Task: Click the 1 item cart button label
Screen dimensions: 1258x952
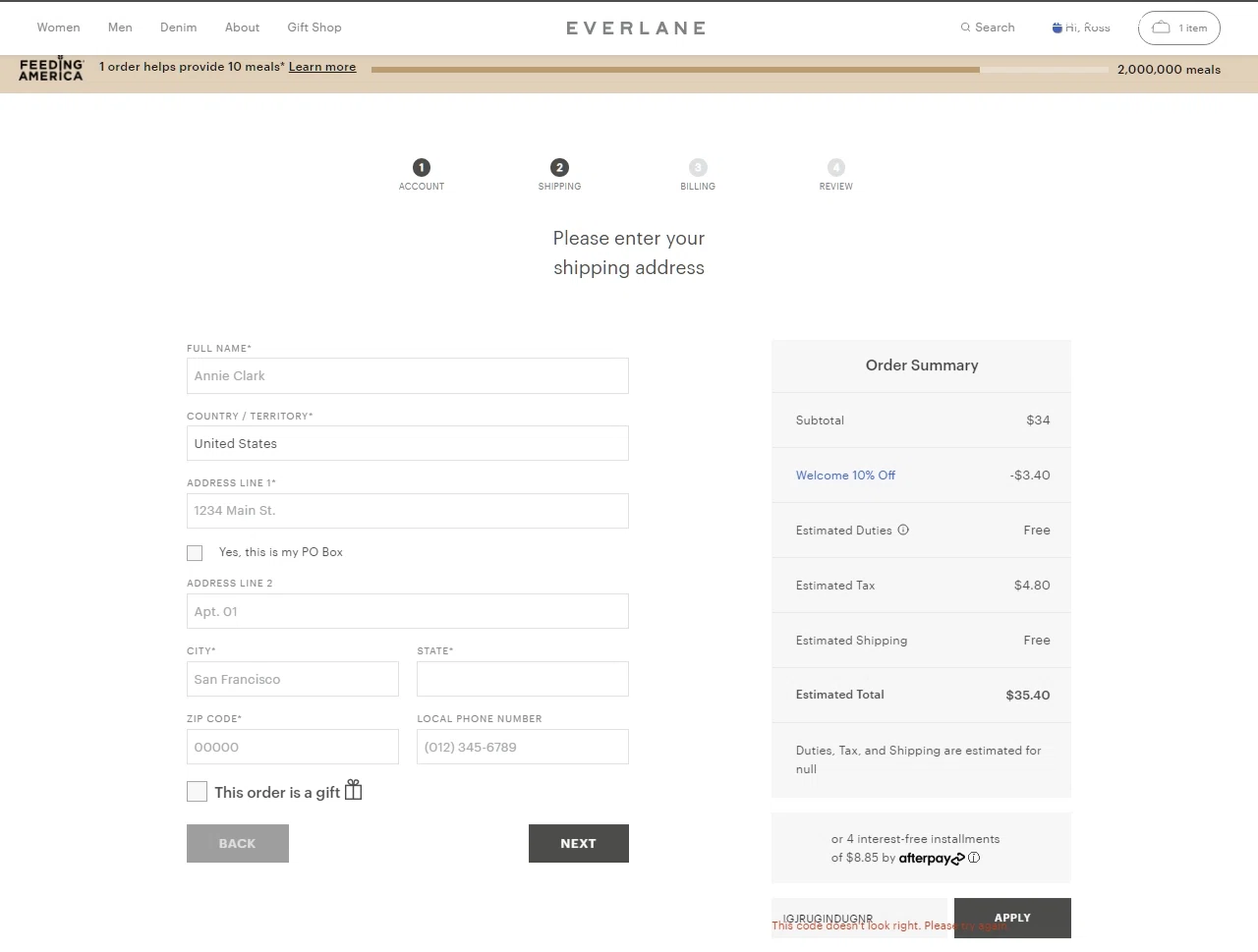Action: pos(1193,28)
